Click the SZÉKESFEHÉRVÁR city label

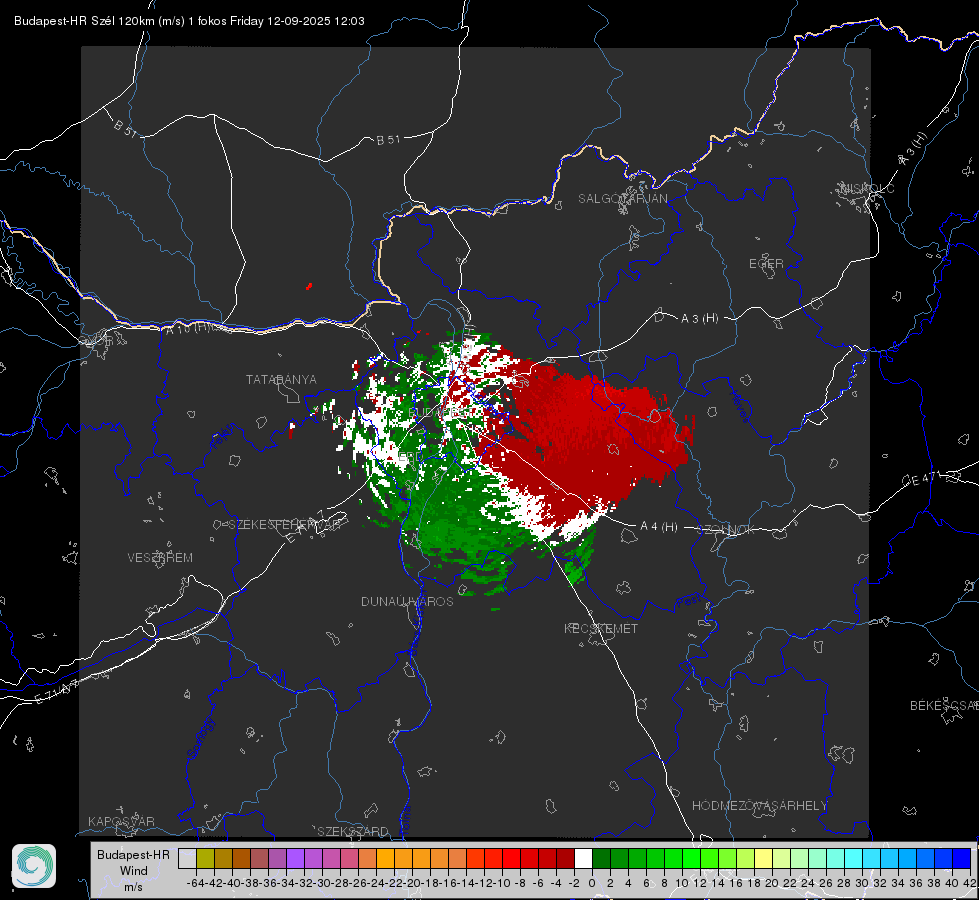pos(286,525)
